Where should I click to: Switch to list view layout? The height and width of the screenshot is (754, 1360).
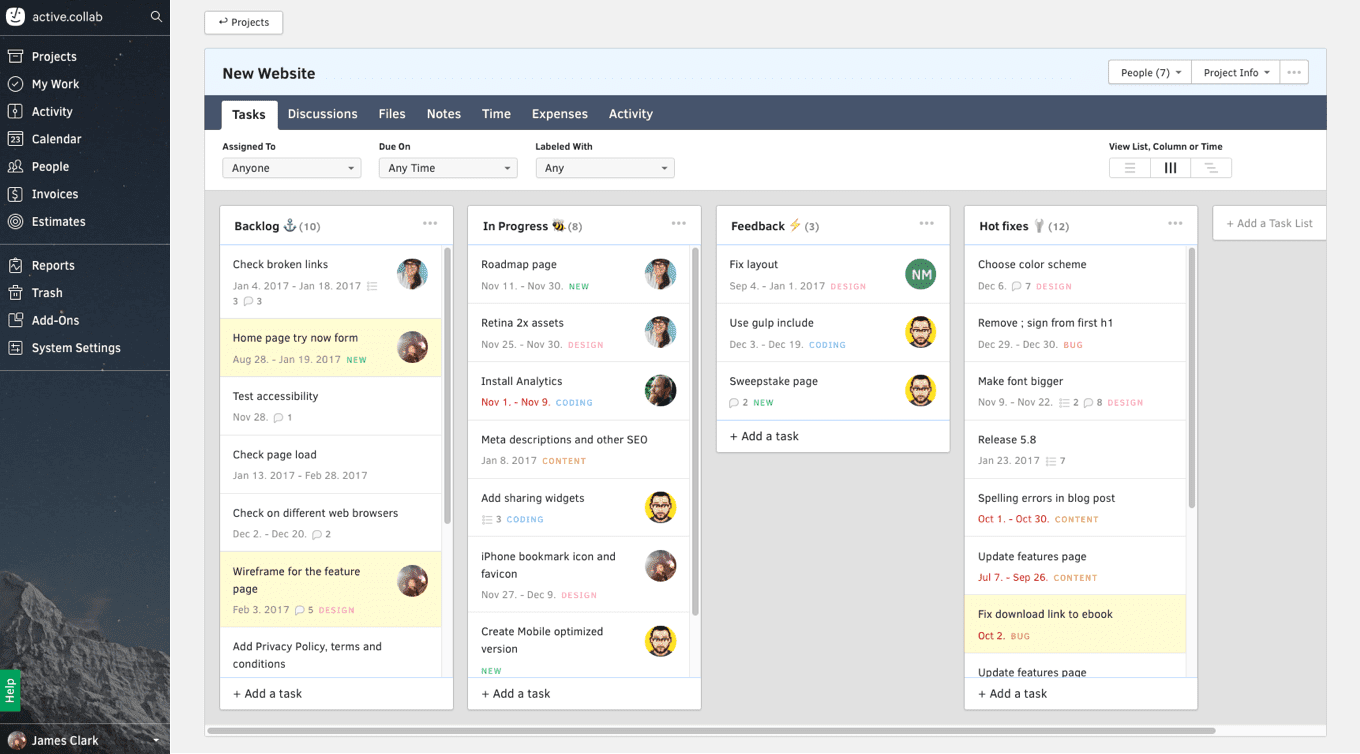click(x=1129, y=168)
